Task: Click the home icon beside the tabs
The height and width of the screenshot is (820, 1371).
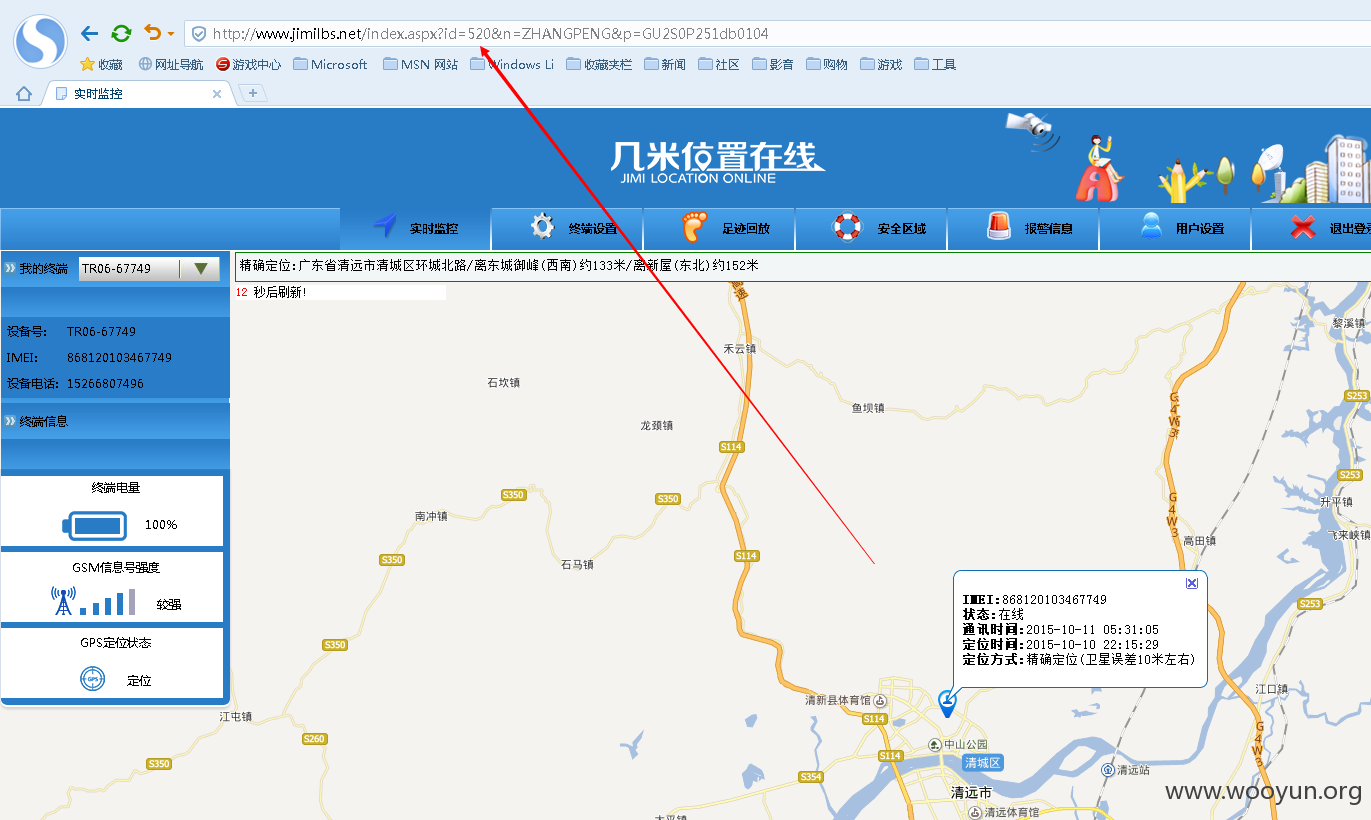Action: coord(24,94)
